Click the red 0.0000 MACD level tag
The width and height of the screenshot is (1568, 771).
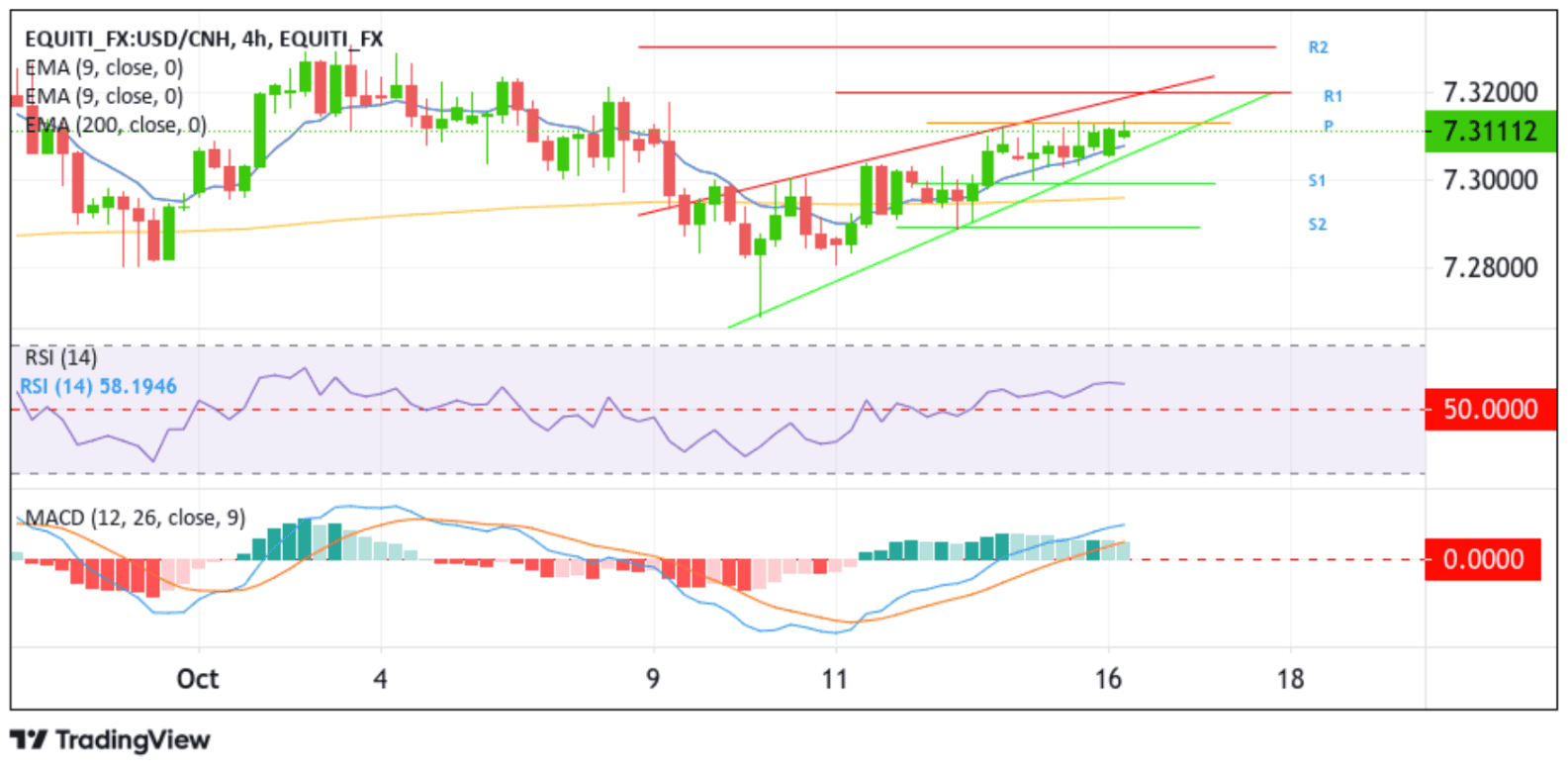pyautogui.click(x=1482, y=559)
